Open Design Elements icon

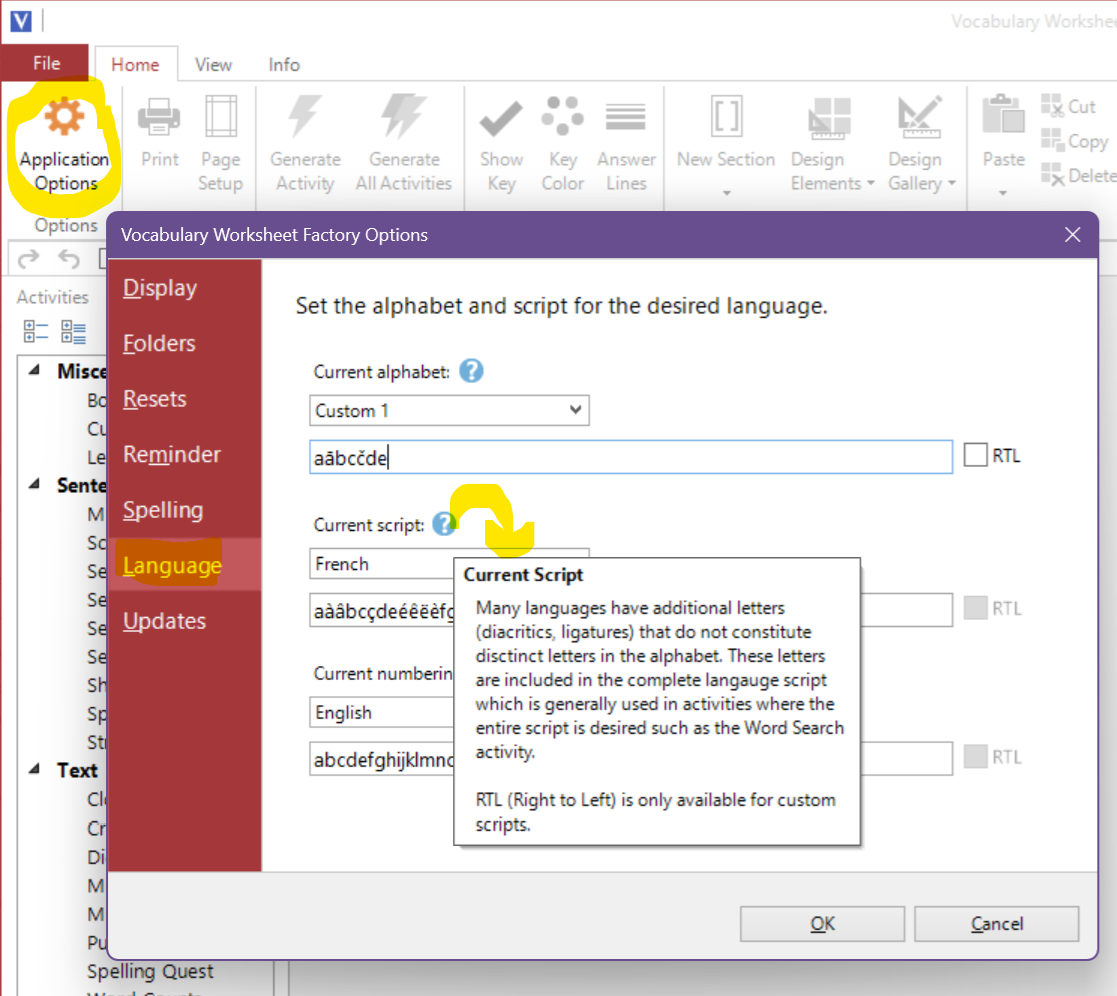(x=829, y=118)
